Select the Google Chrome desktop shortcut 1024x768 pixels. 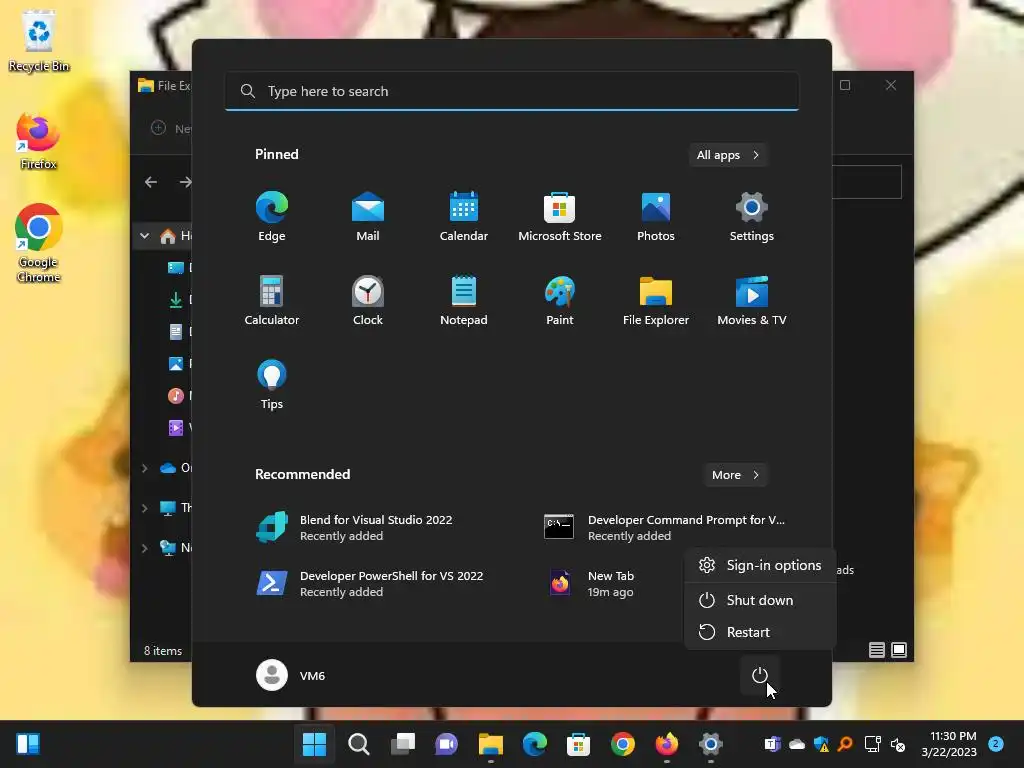(39, 243)
